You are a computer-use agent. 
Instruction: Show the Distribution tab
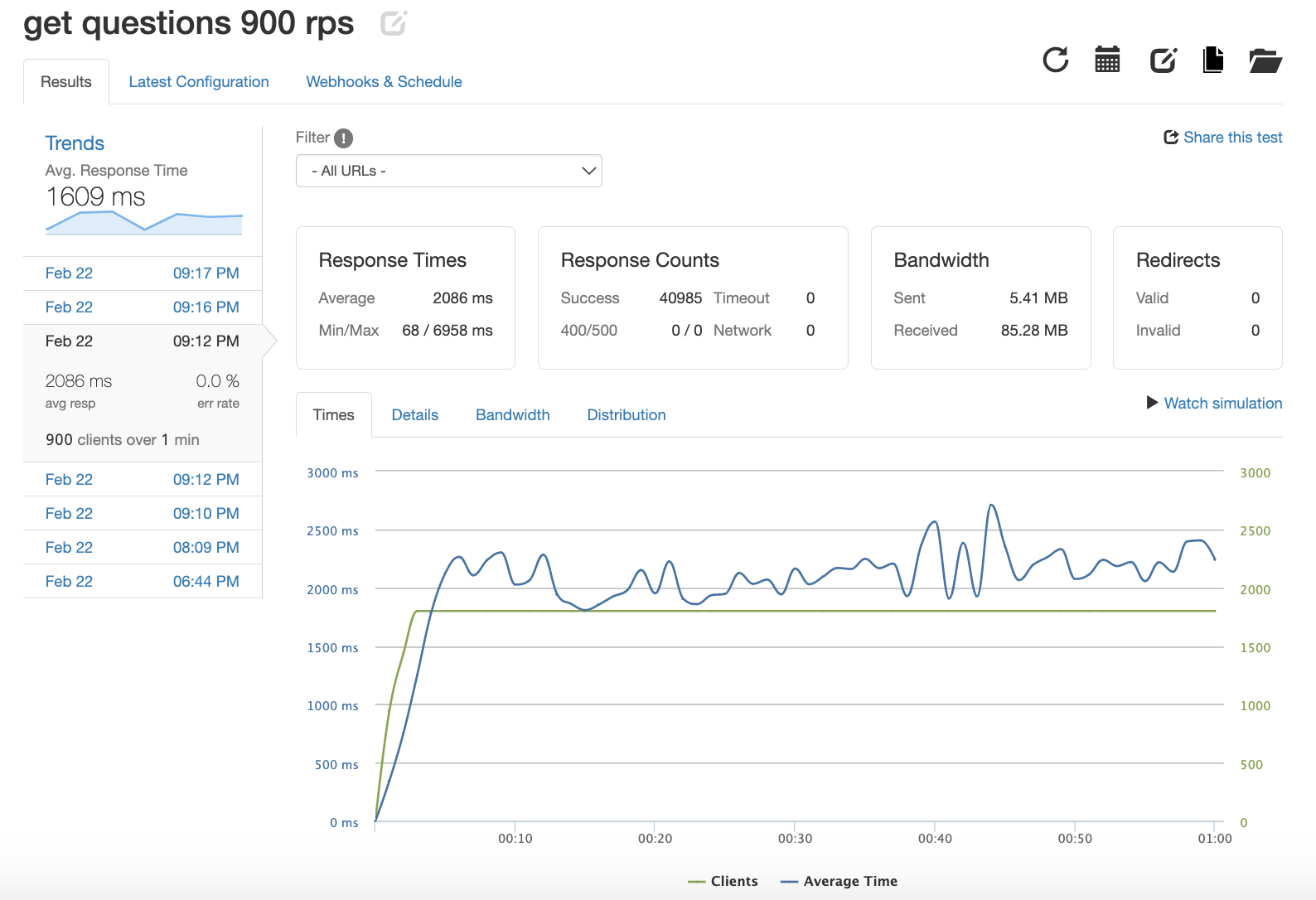[627, 415]
